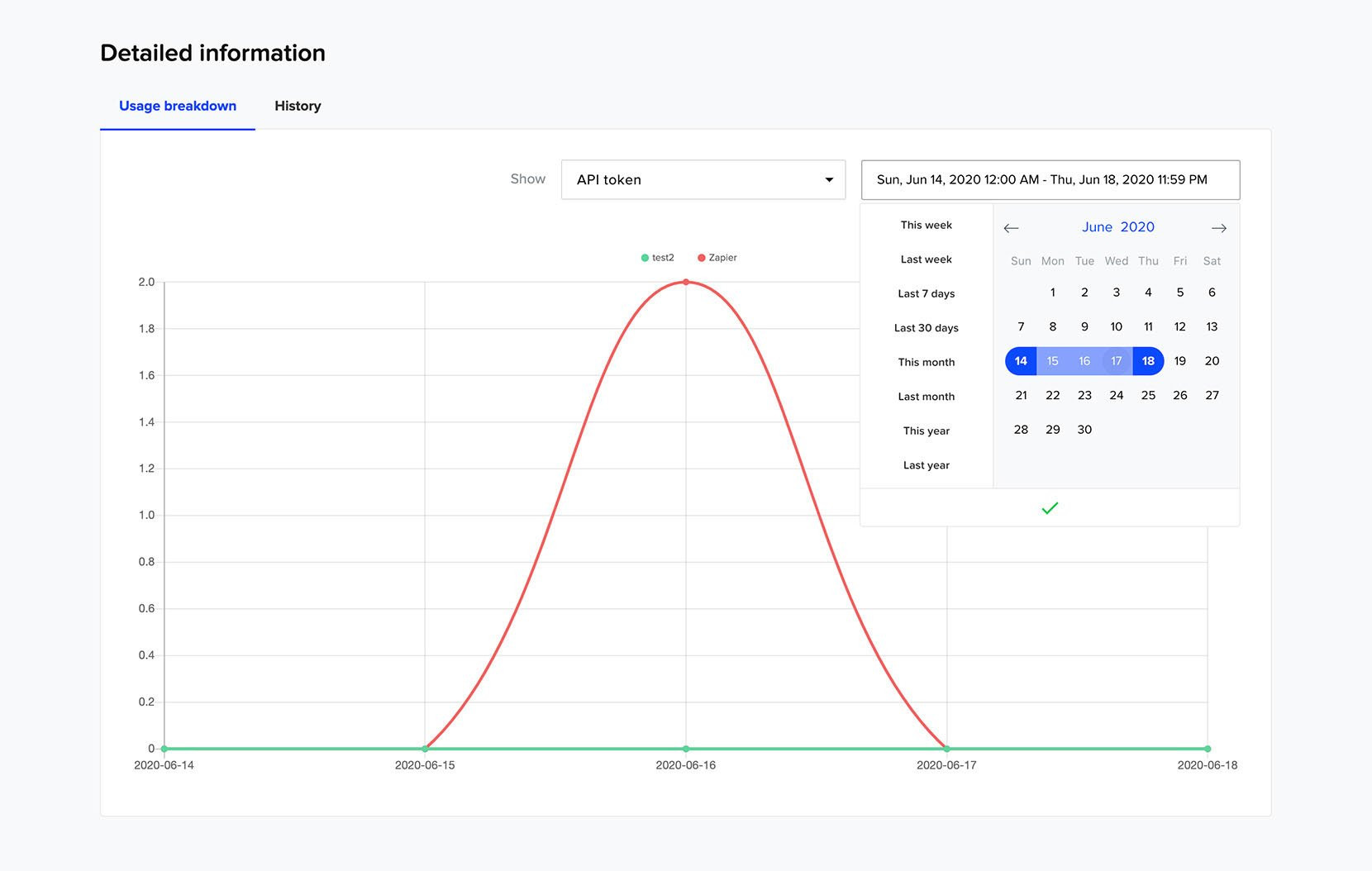Go to next month with right arrow
Screen dimensions: 1372x871
pos(1219,228)
